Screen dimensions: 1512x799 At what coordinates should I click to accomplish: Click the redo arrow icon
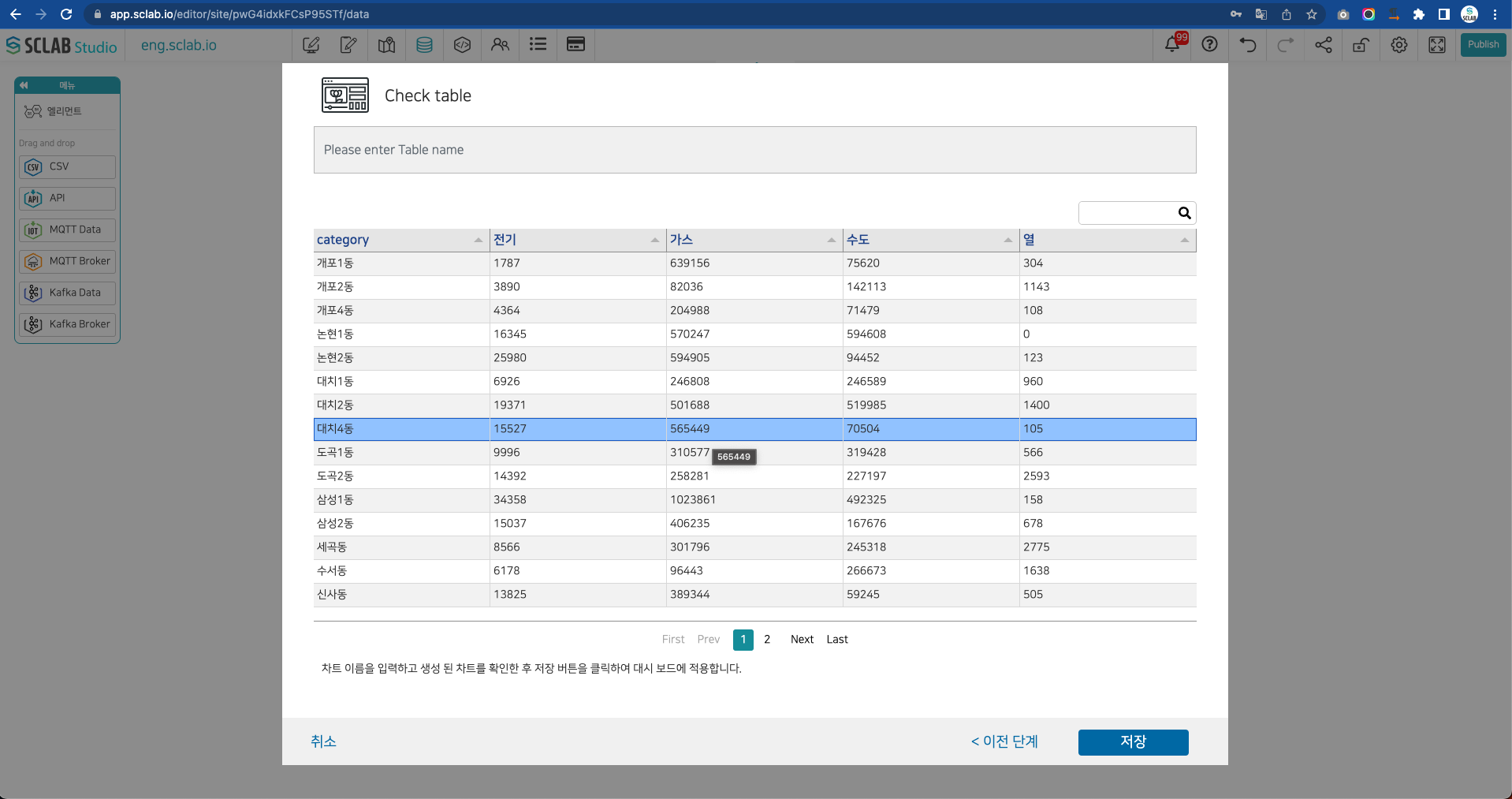pos(1286,45)
